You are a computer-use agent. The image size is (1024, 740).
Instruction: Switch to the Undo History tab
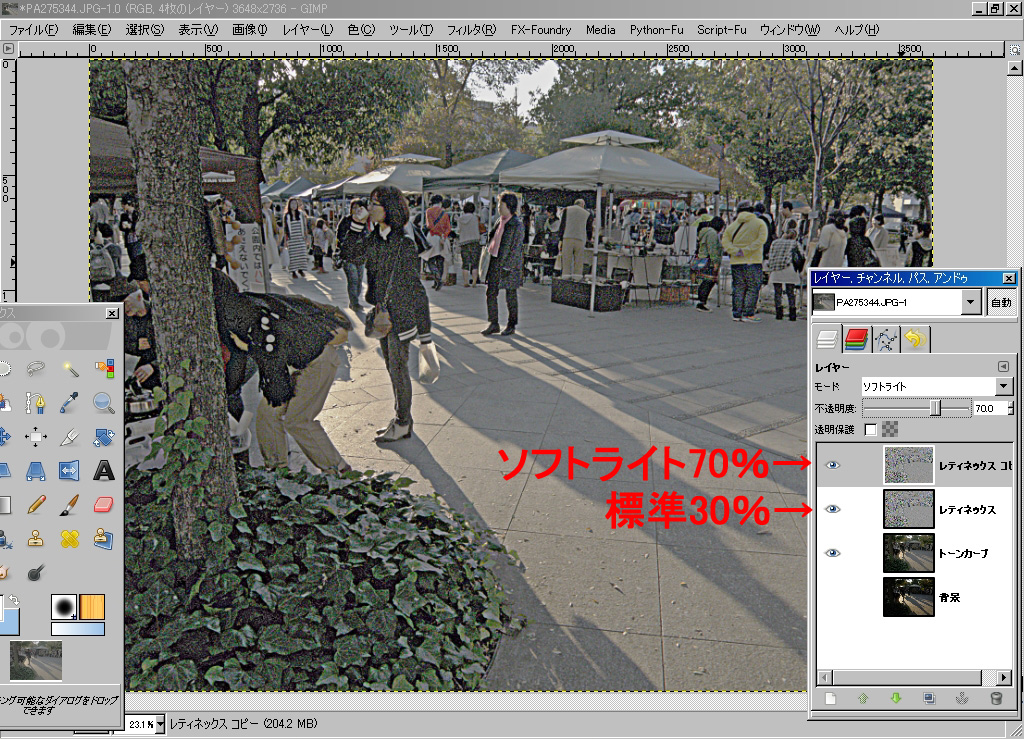[915, 339]
